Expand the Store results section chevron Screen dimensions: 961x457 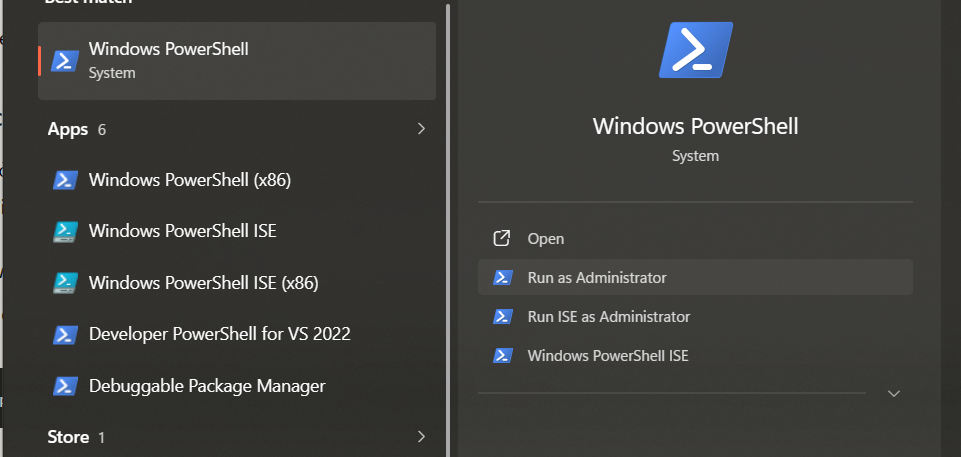[421, 436]
